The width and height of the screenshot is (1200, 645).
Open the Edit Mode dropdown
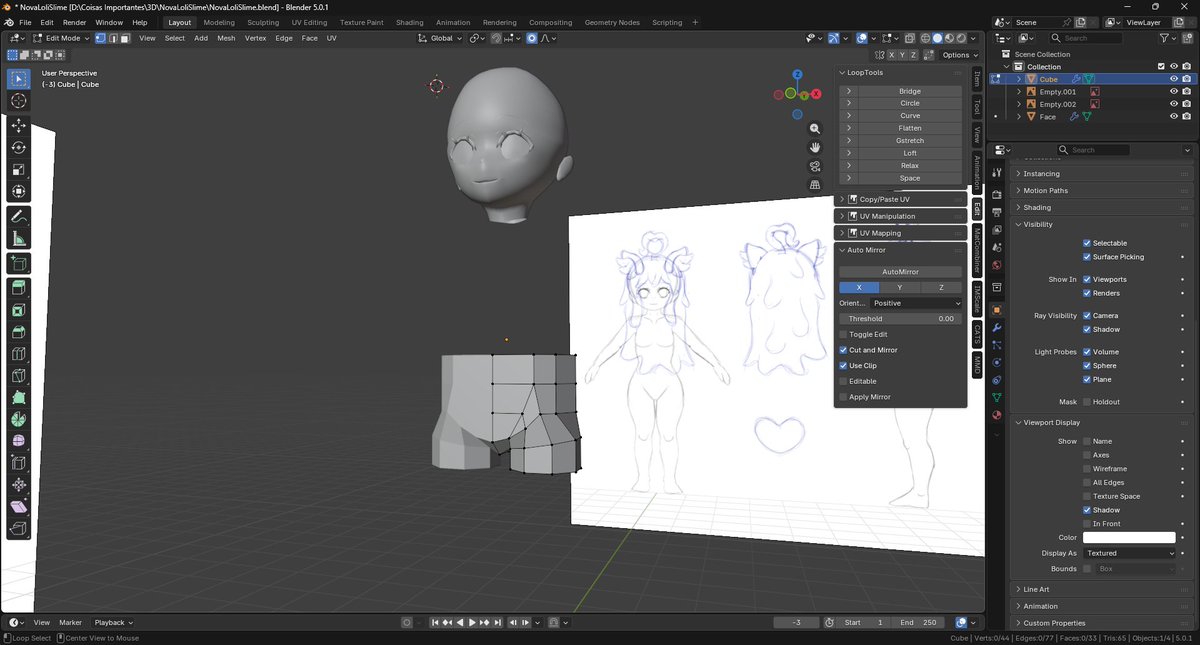tap(61, 38)
